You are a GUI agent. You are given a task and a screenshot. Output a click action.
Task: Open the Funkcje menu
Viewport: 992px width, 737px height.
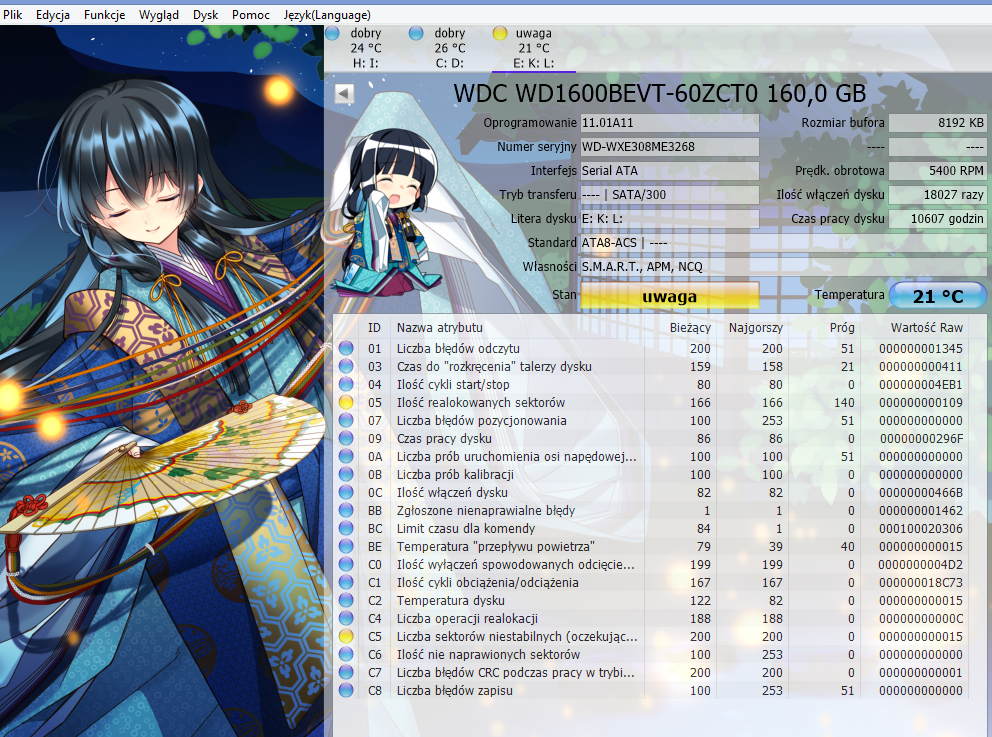click(104, 15)
